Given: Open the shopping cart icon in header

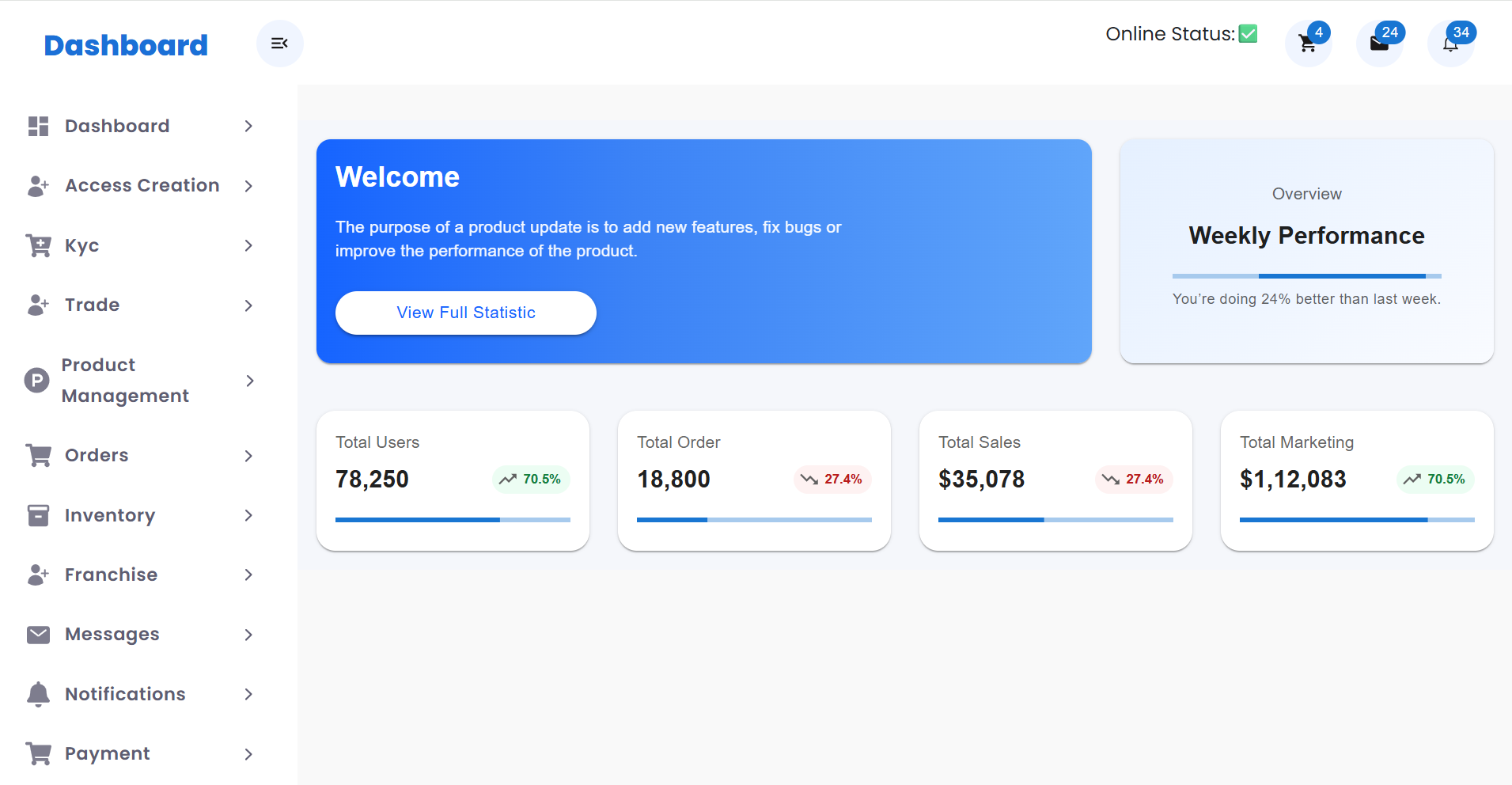Looking at the screenshot, I should [x=1308, y=44].
